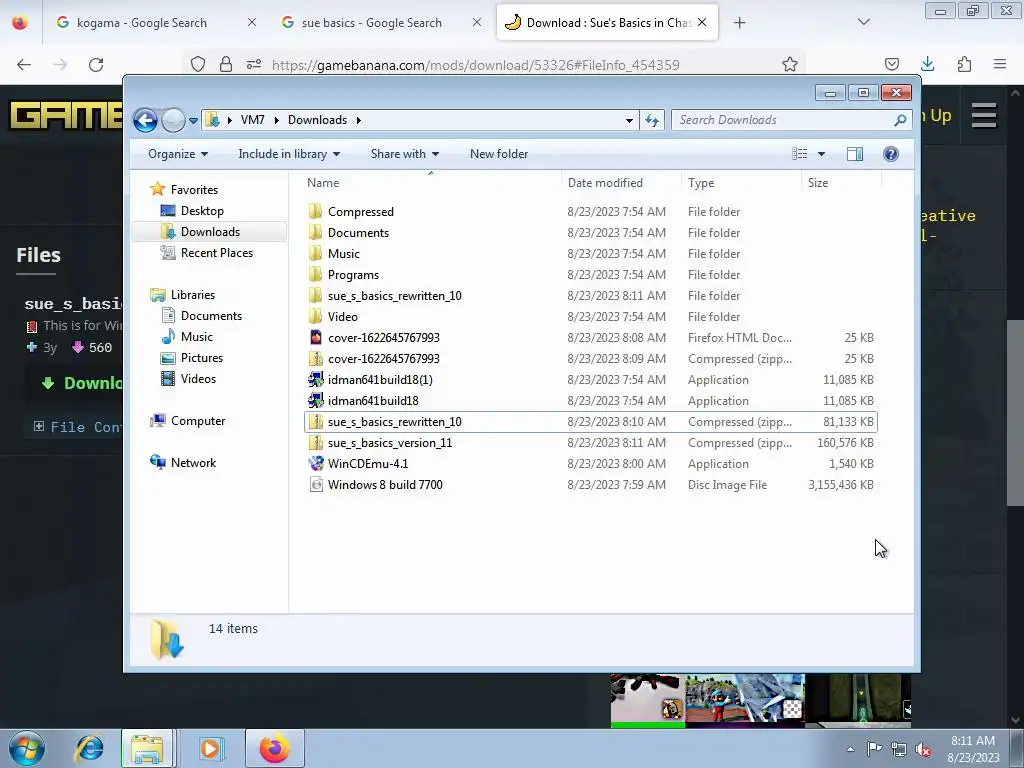Select the Video folder icon
1024x768 pixels.
315,317
